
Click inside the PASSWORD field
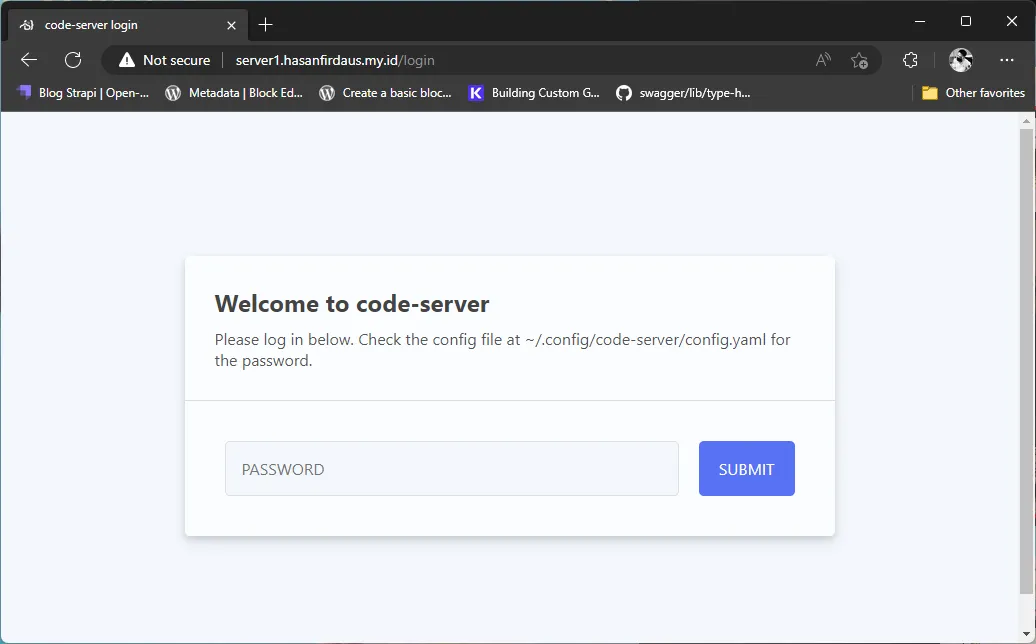coord(451,468)
